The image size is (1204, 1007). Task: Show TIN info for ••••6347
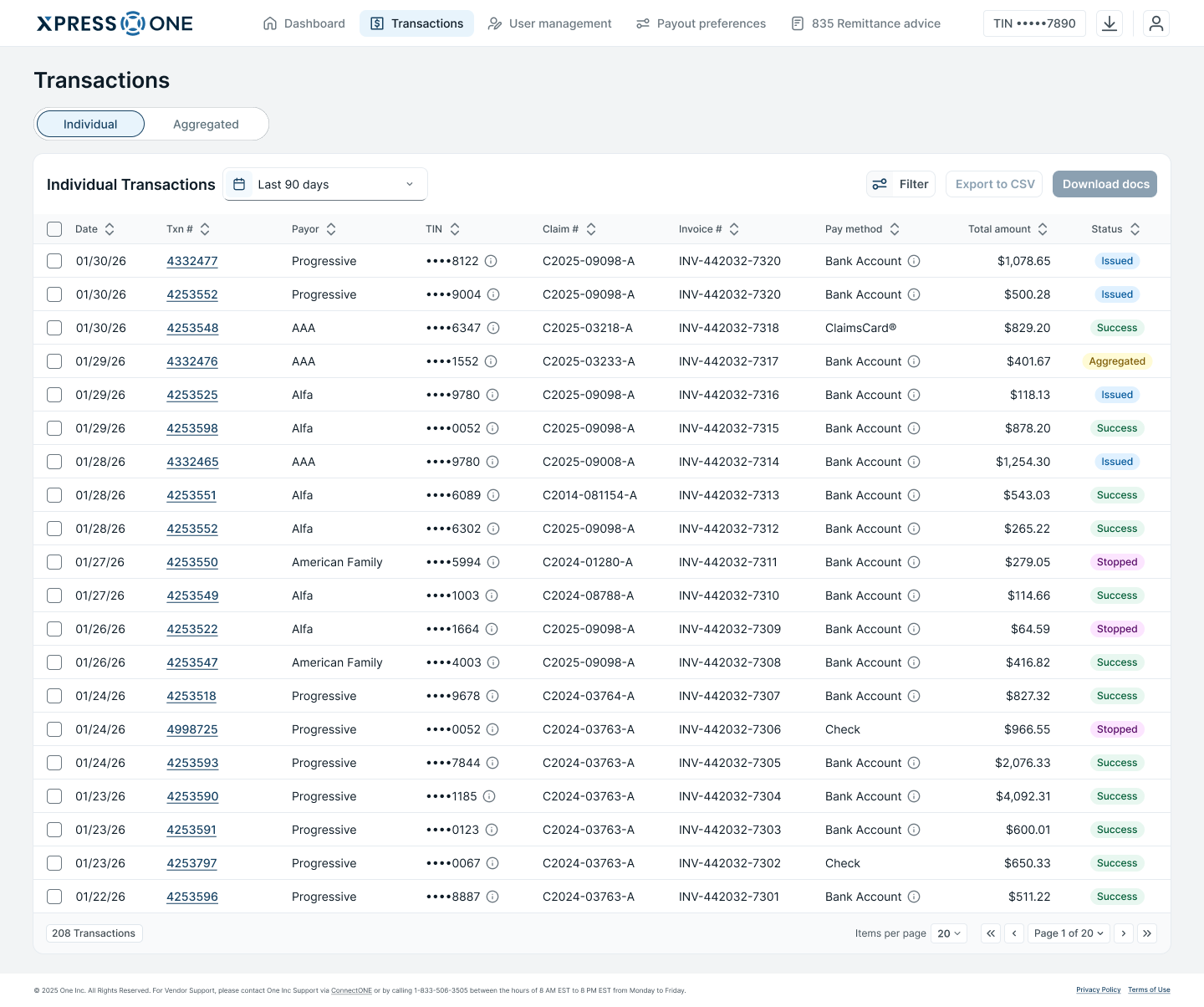point(493,328)
